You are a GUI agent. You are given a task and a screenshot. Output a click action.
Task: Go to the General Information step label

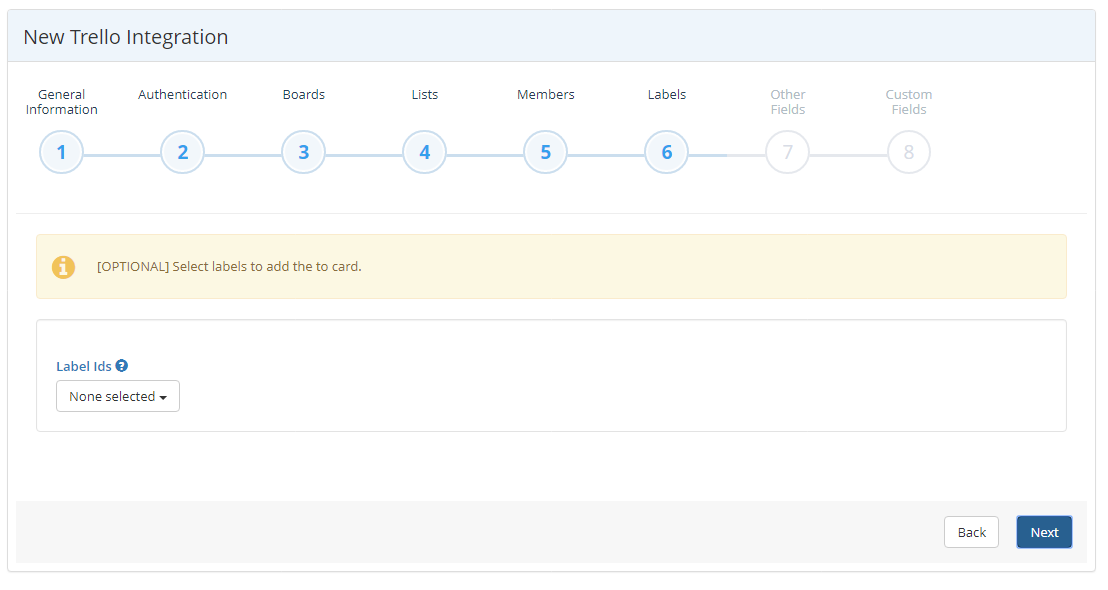coord(61,101)
